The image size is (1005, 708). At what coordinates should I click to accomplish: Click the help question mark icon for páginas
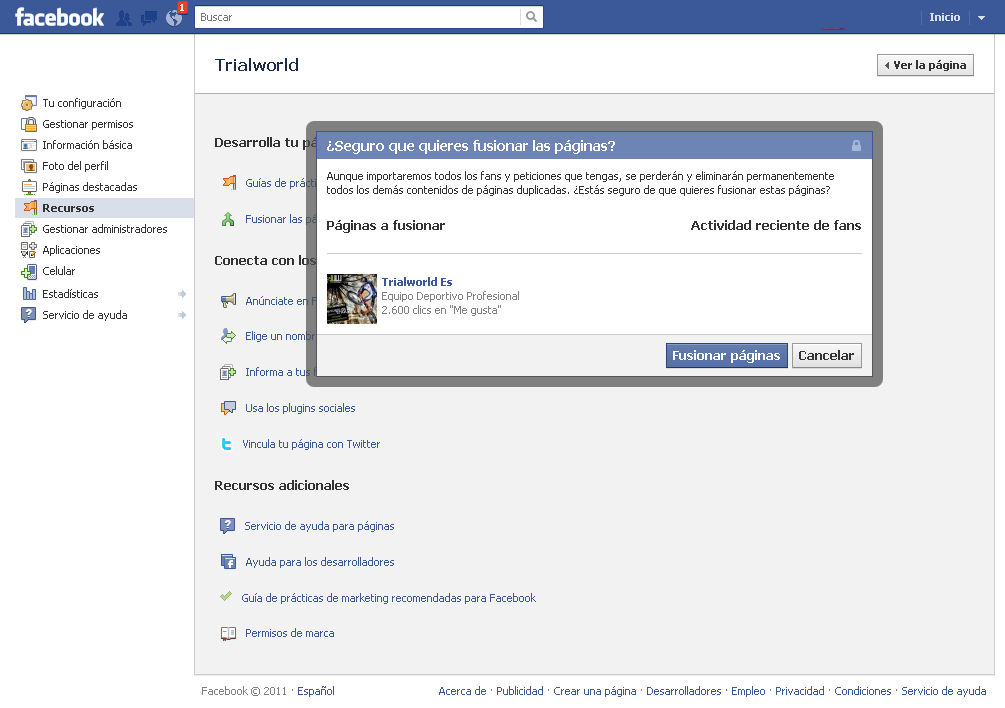[x=228, y=526]
